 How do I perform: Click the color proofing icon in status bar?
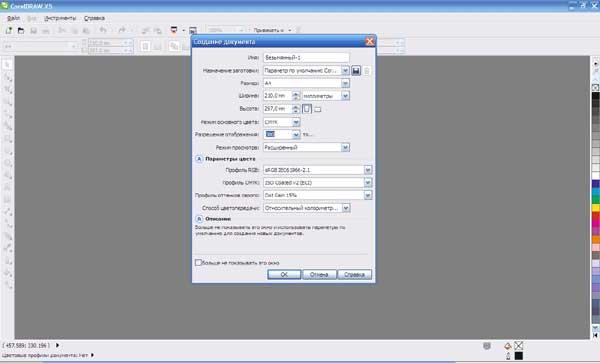click(487, 346)
